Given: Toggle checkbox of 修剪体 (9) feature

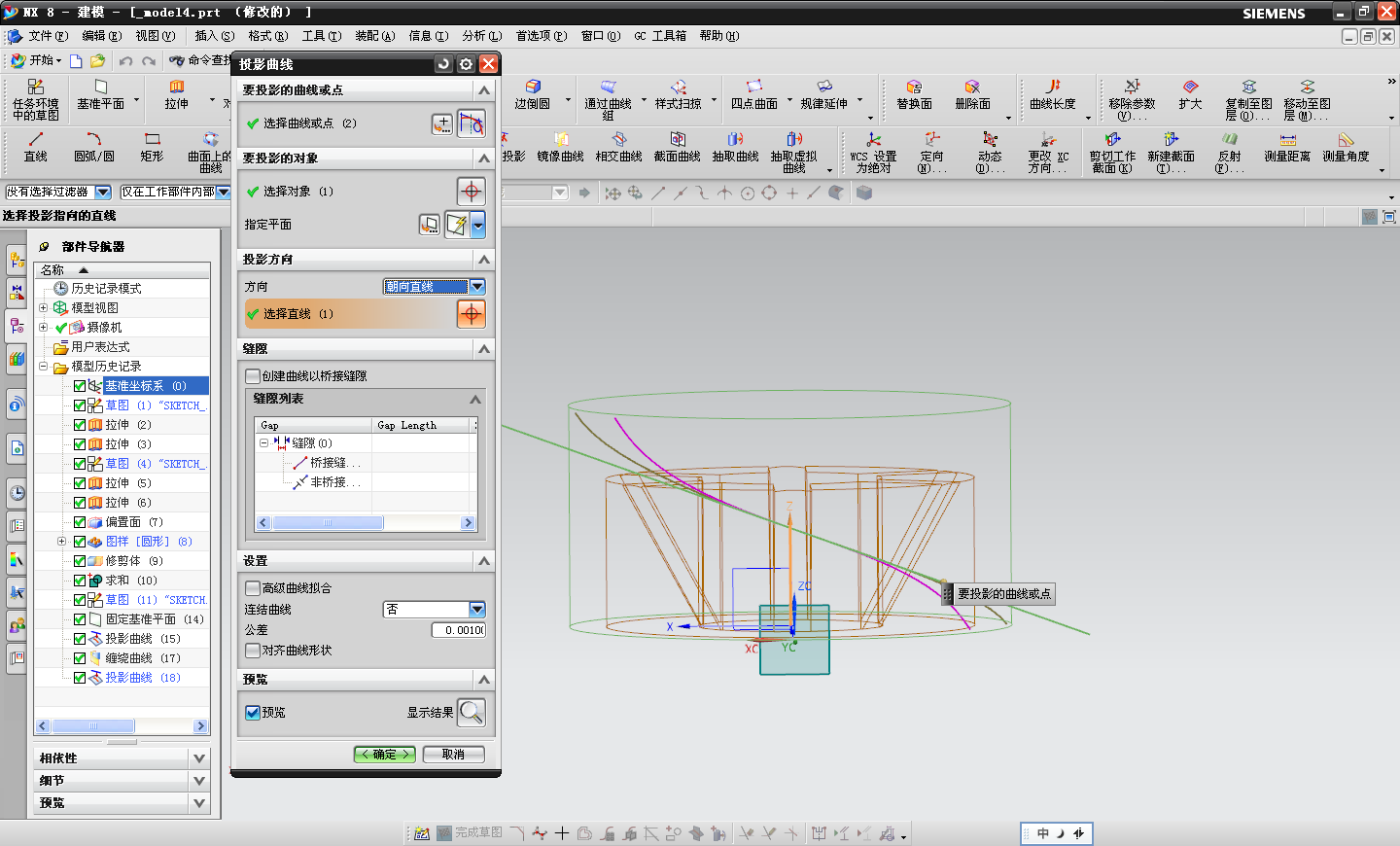Looking at the screenshot, I should (x=80, y=561).
